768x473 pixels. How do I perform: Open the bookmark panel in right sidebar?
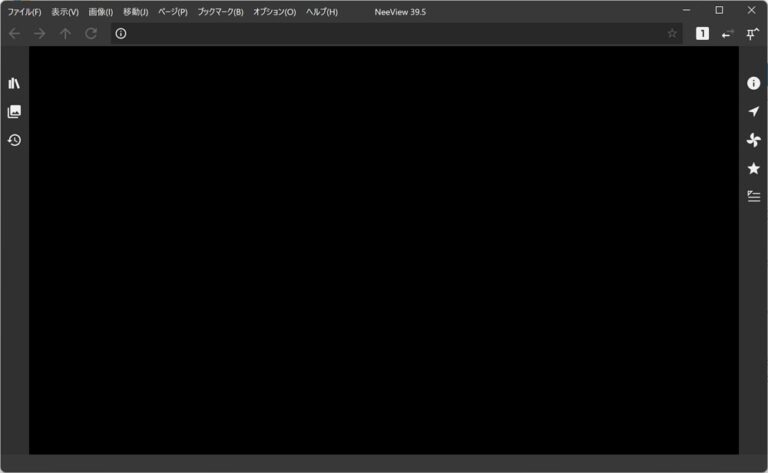(754, 168)
